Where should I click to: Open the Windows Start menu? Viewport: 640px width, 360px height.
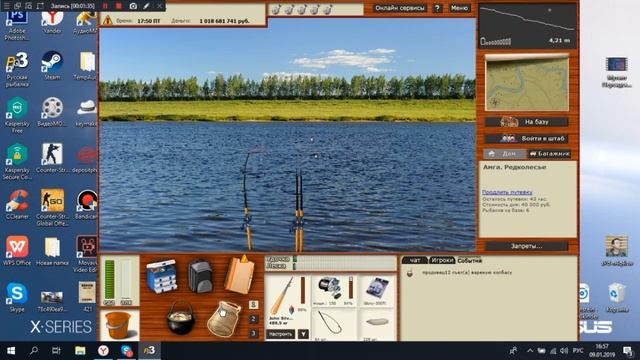11,351
